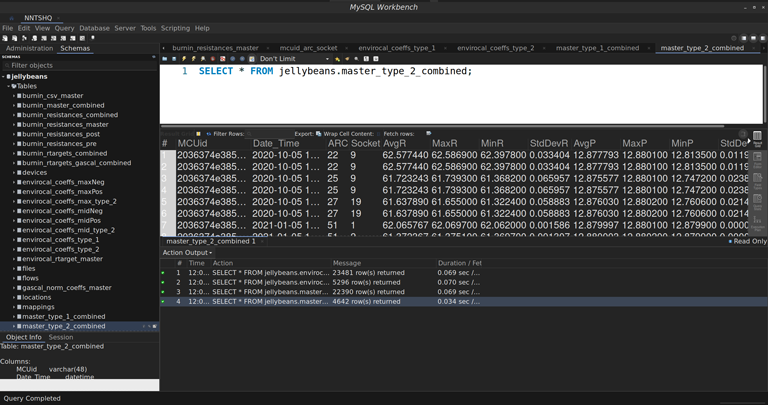The image size is (768, 405).
Task: Export recordset to external file icon
Action: pyautogui.click(x=318, y=133)
